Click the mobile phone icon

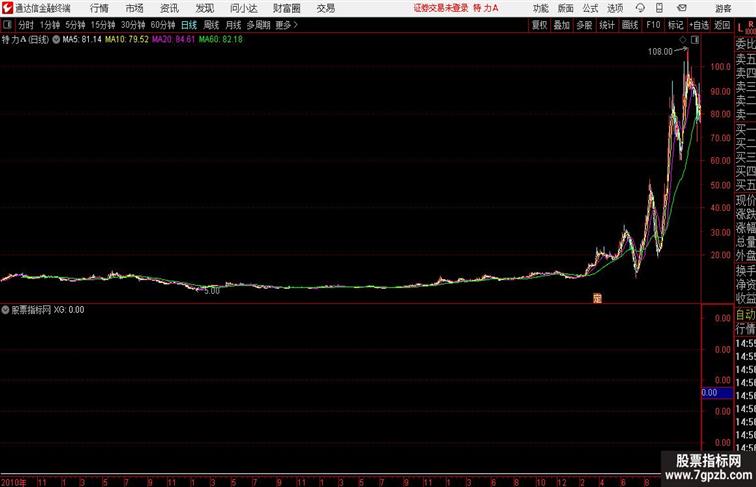pyautogui.click(x=659, y=8)
